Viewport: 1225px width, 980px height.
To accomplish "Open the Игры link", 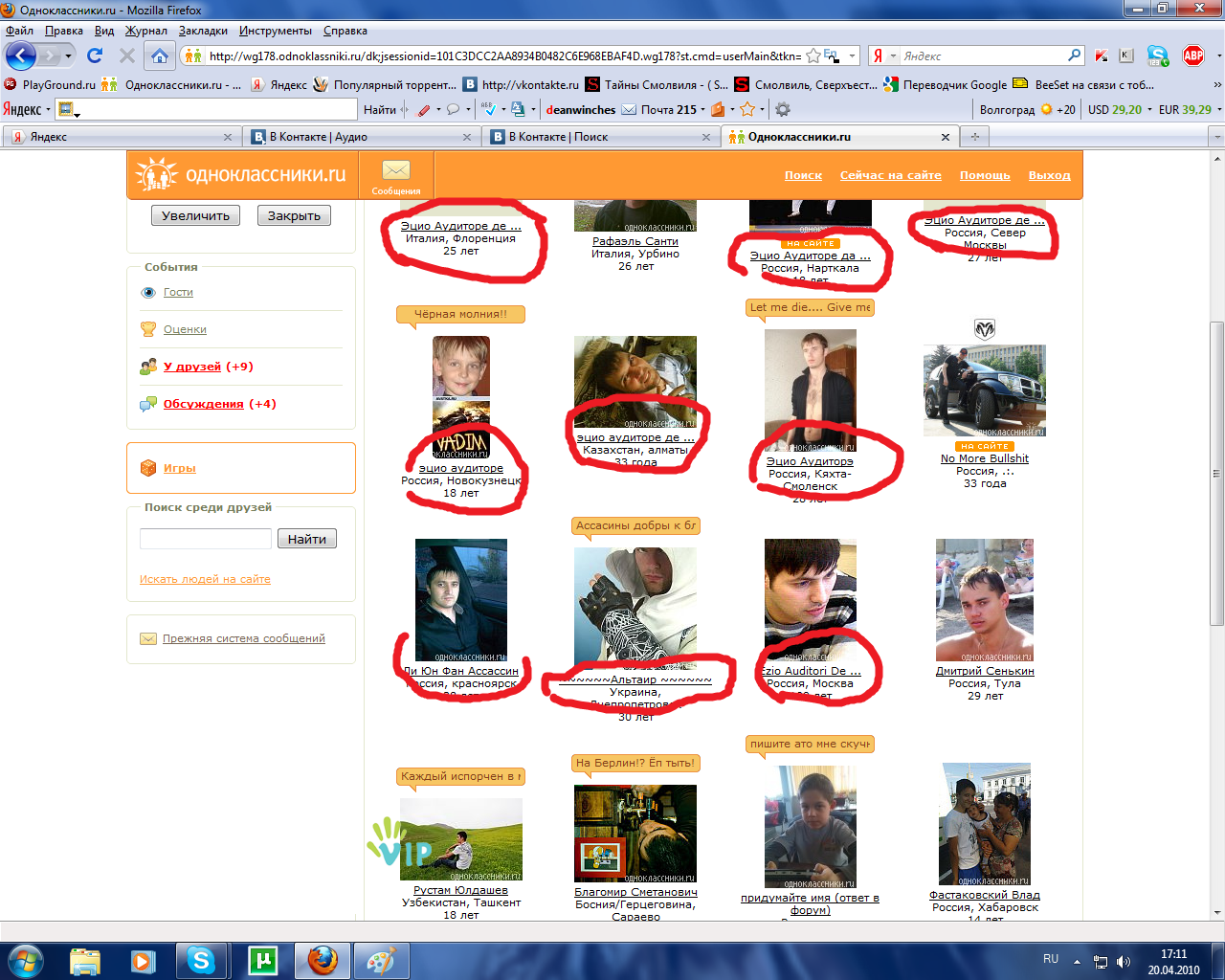I will pos(180,468).
